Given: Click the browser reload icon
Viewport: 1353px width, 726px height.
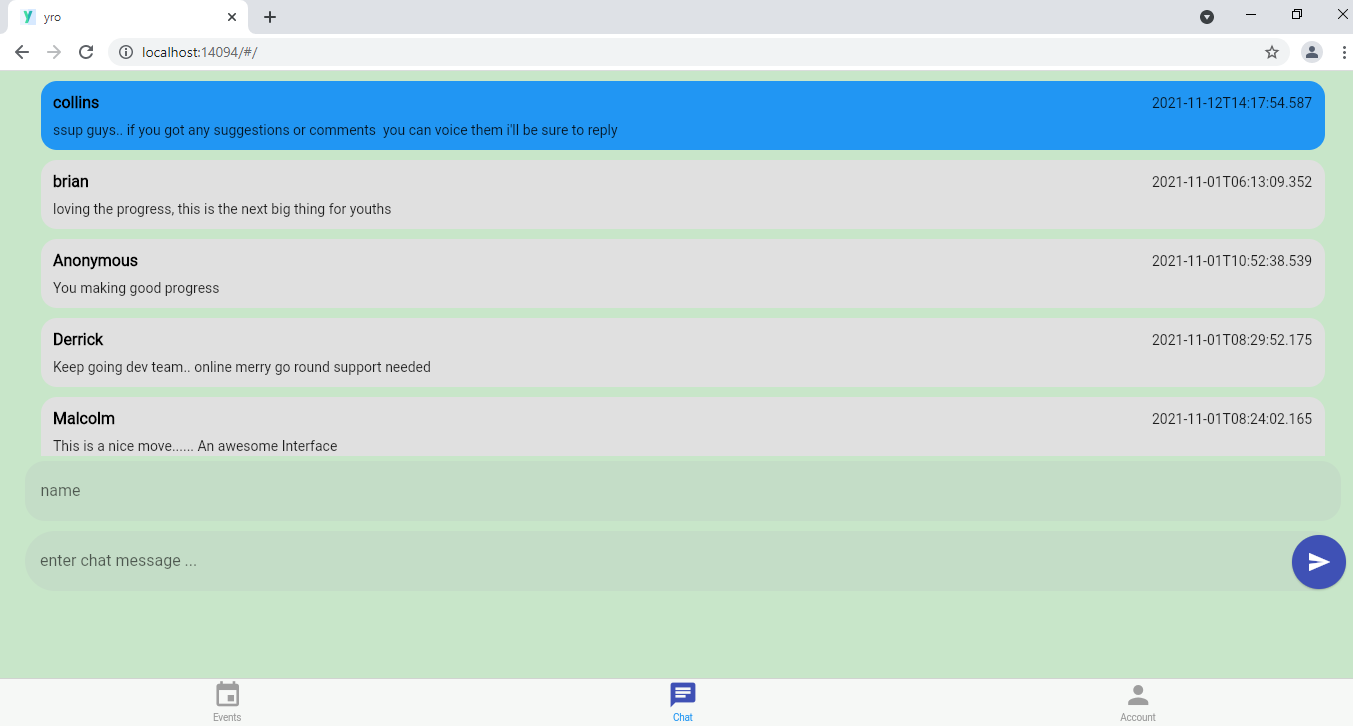Looking at the screenshot, I should point(86,51).
